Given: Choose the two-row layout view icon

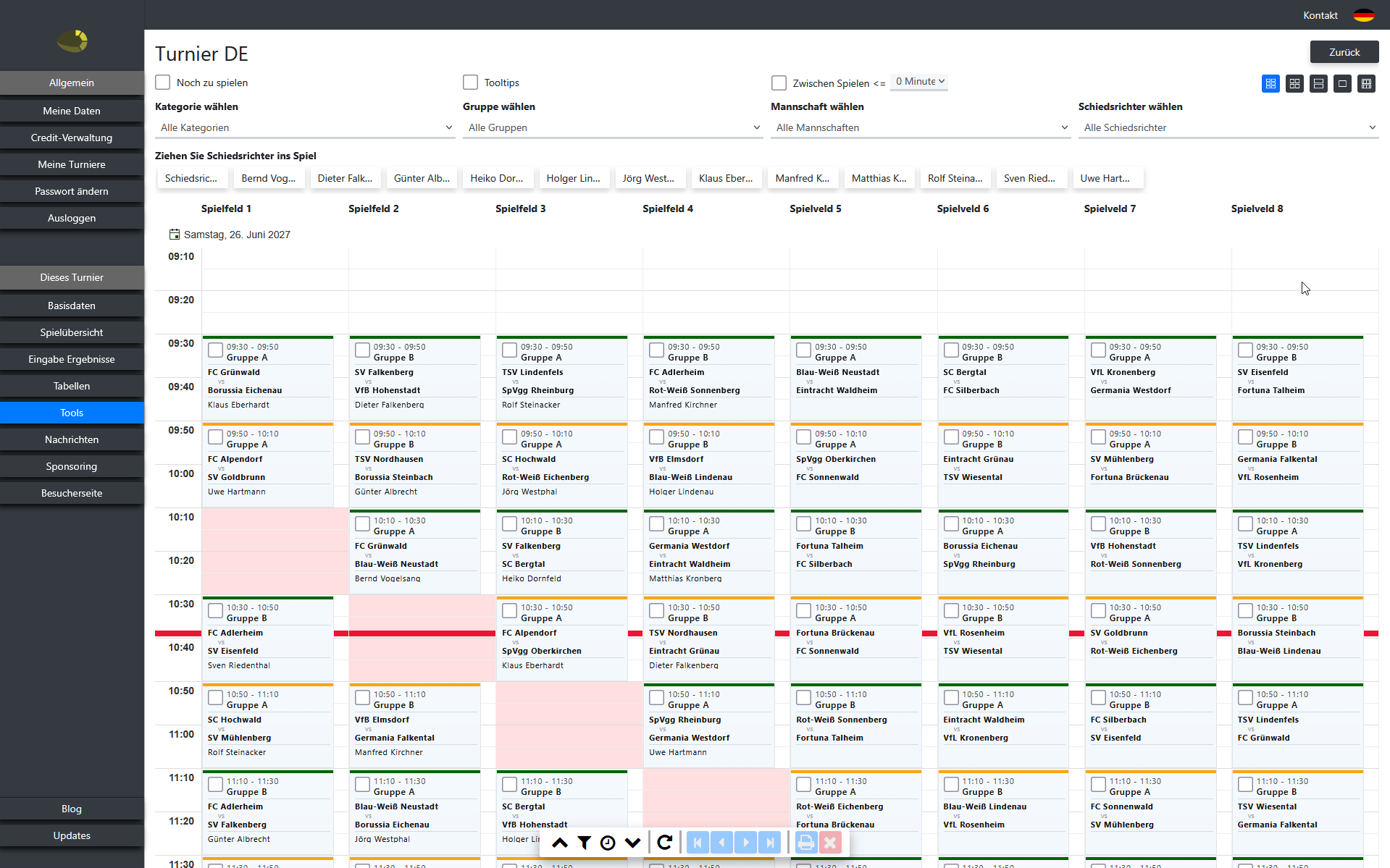Looking at the screenshot, I should pos(1318,84).
